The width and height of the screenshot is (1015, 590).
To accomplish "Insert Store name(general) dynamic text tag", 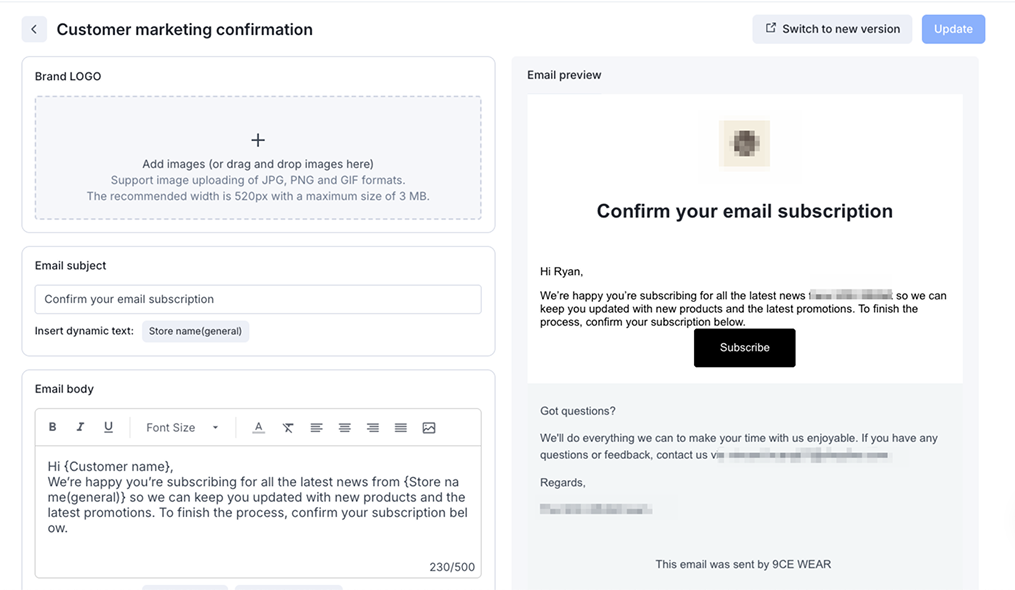I will (195, 331).
